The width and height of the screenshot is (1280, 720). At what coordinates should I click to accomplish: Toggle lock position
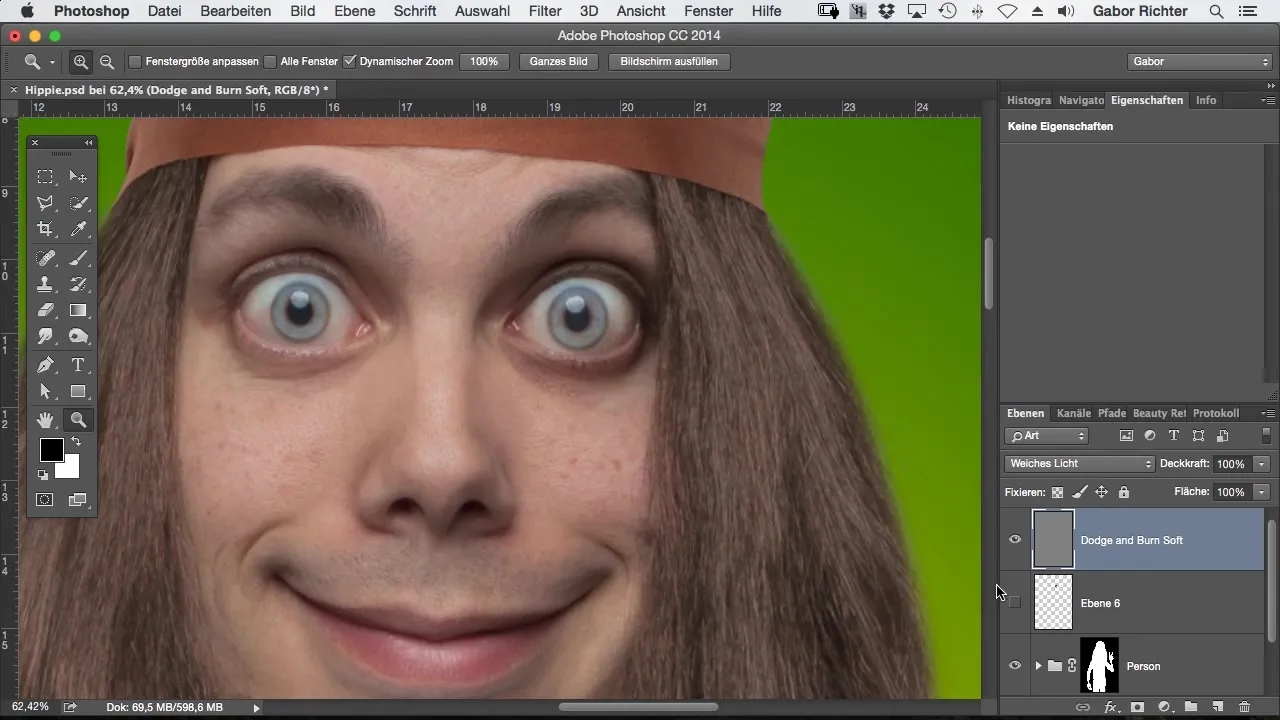point(1101,492)
